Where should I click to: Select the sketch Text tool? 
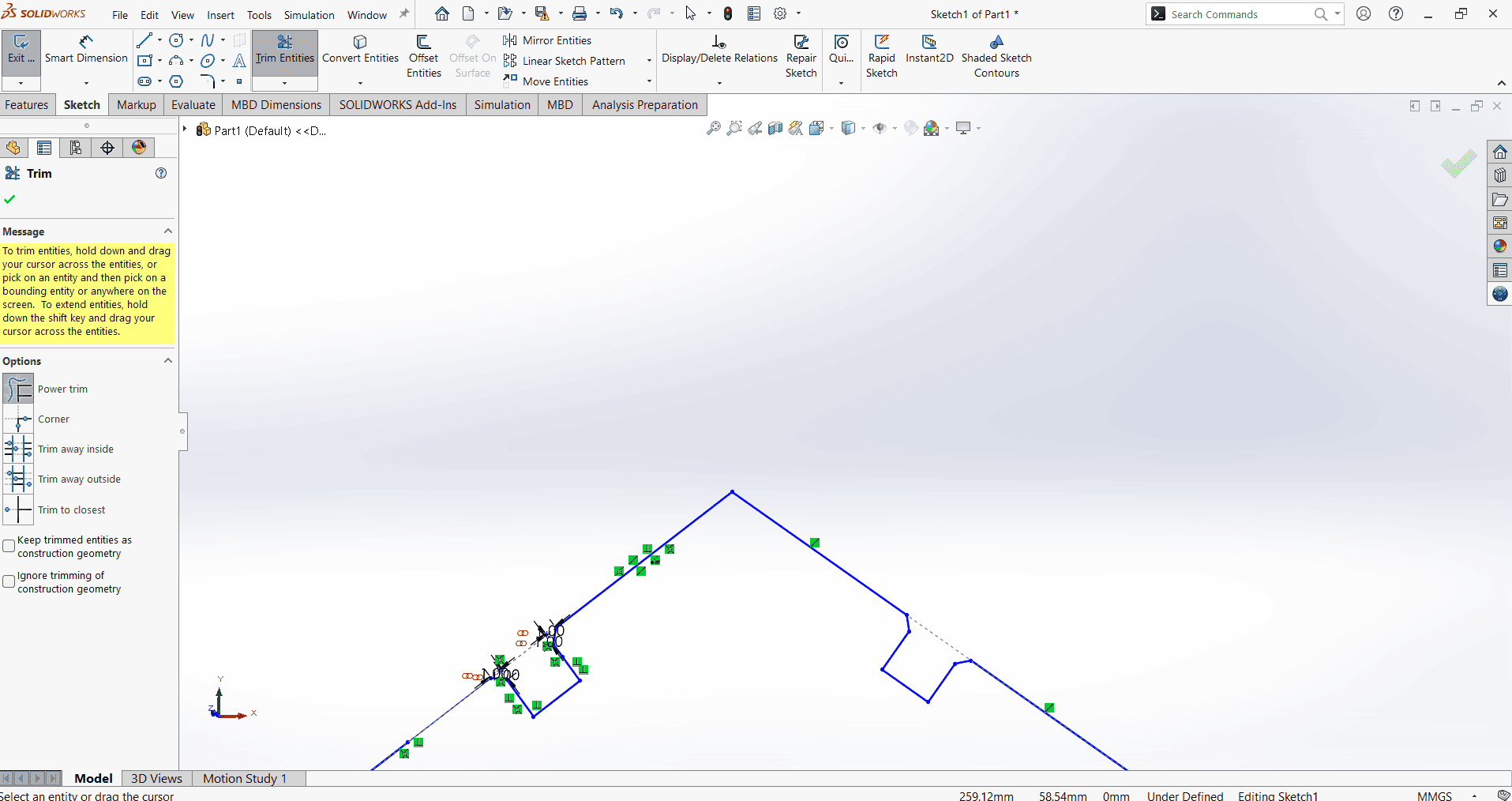tap(239, 61)
